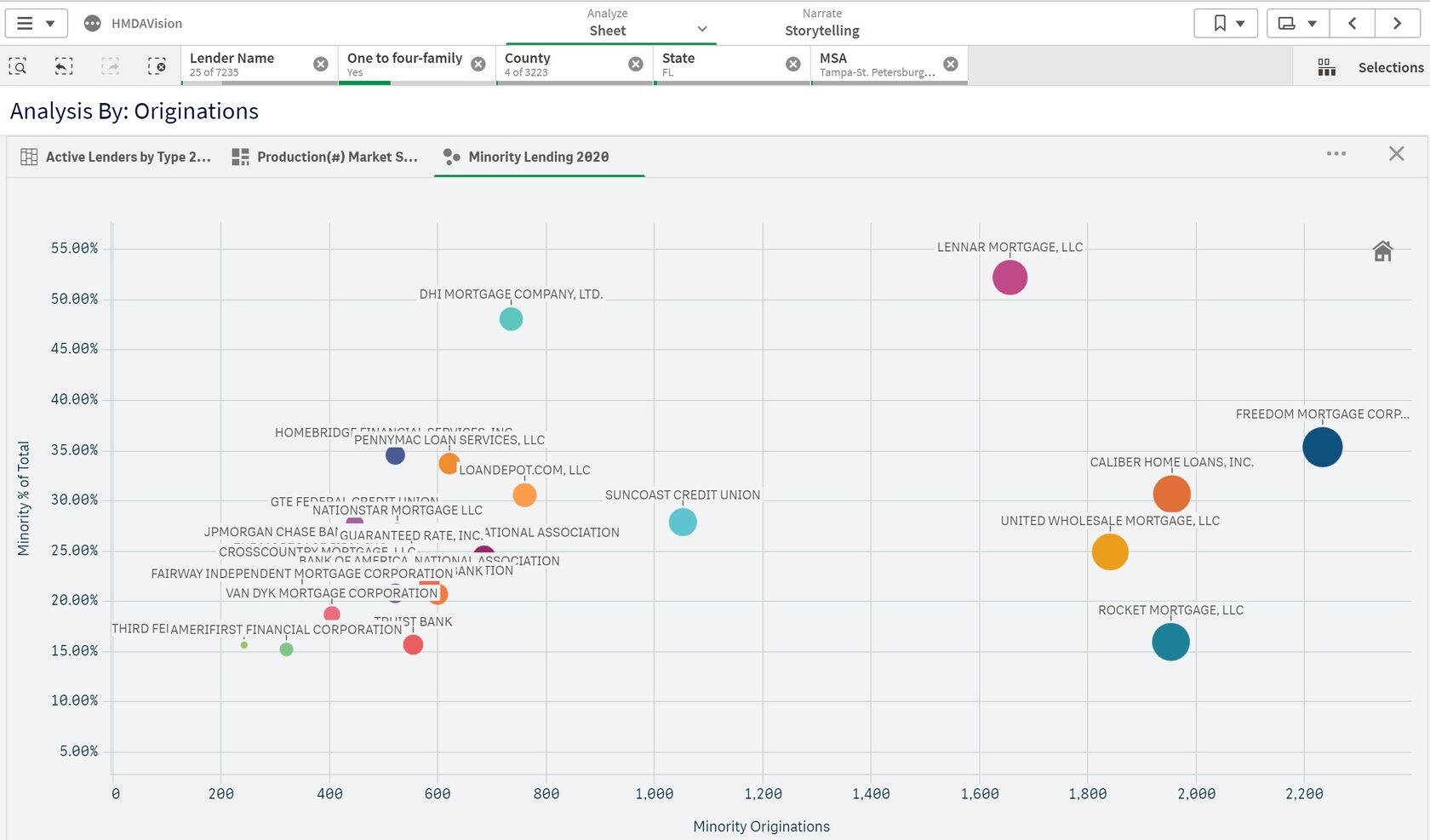Viewport: 1430px width, 840px height.
Task: Switch to Narrate Storytelling tab
Action: pyautogui.click(x=821, y=22)
